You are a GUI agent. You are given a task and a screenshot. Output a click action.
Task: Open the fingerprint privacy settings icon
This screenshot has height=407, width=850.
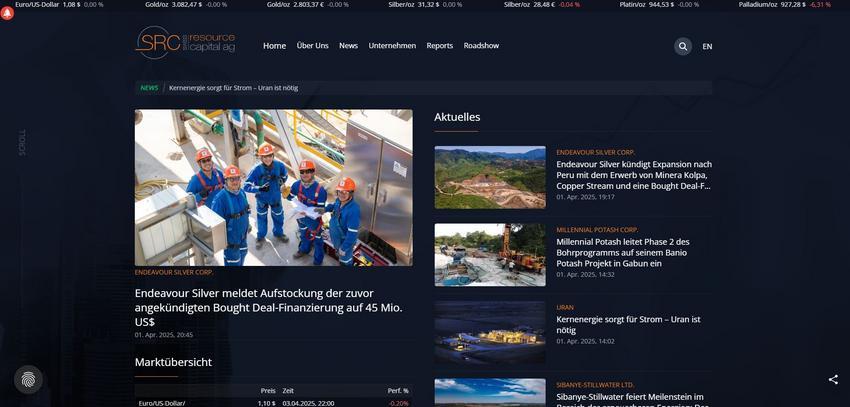(28, 379)
